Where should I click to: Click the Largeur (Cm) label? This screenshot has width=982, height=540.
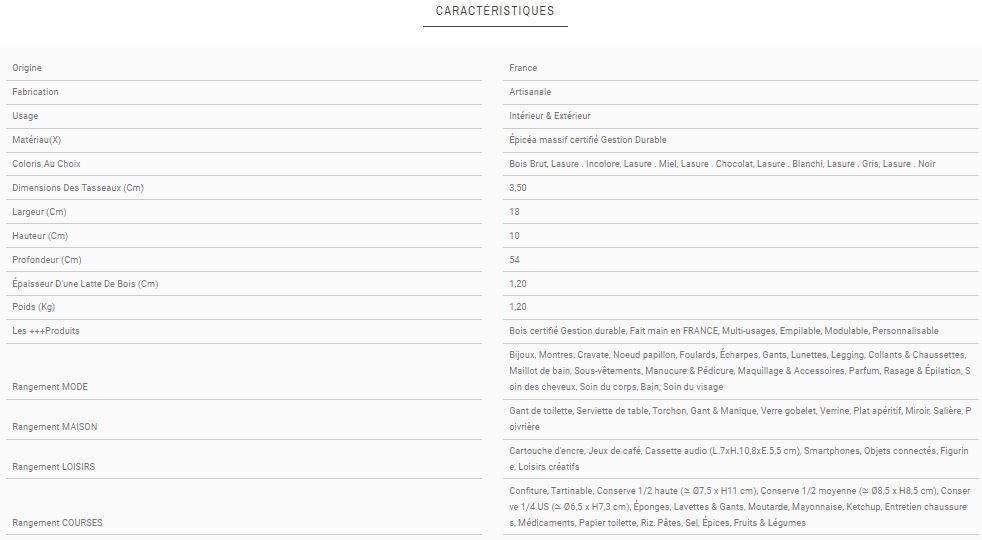39,212
